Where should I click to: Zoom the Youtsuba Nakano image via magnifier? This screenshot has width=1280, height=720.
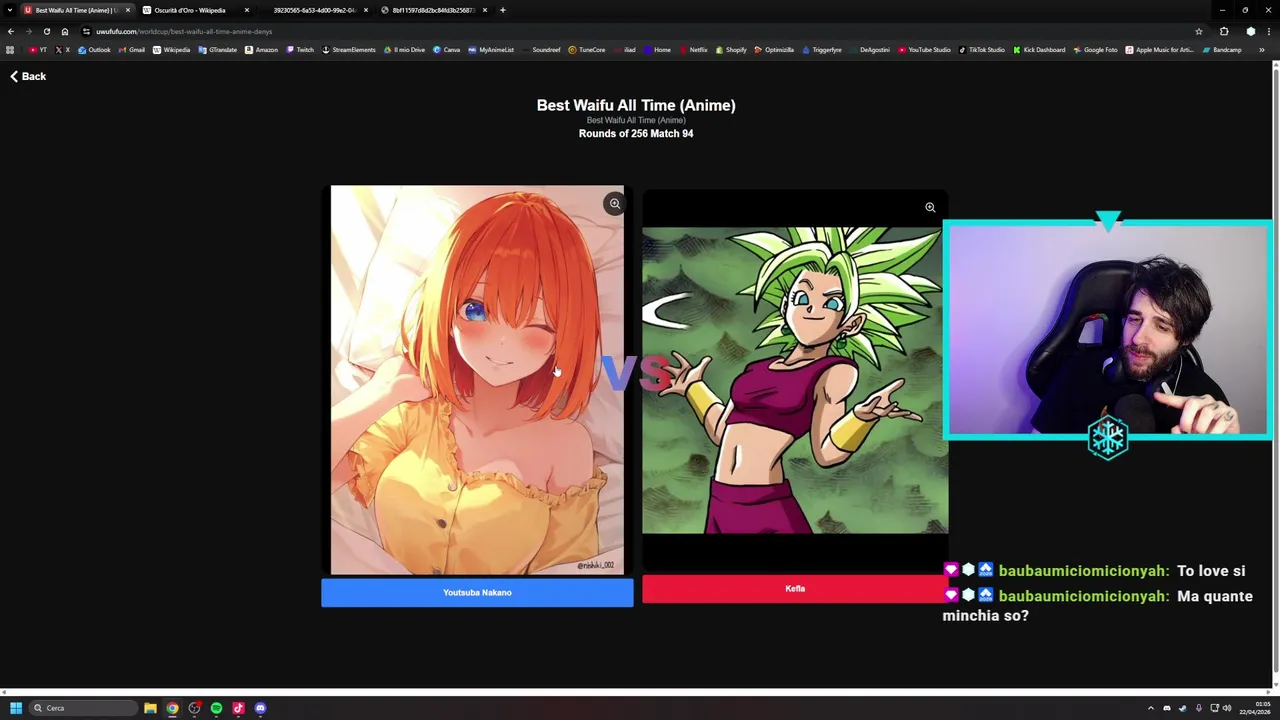(615, 204)
